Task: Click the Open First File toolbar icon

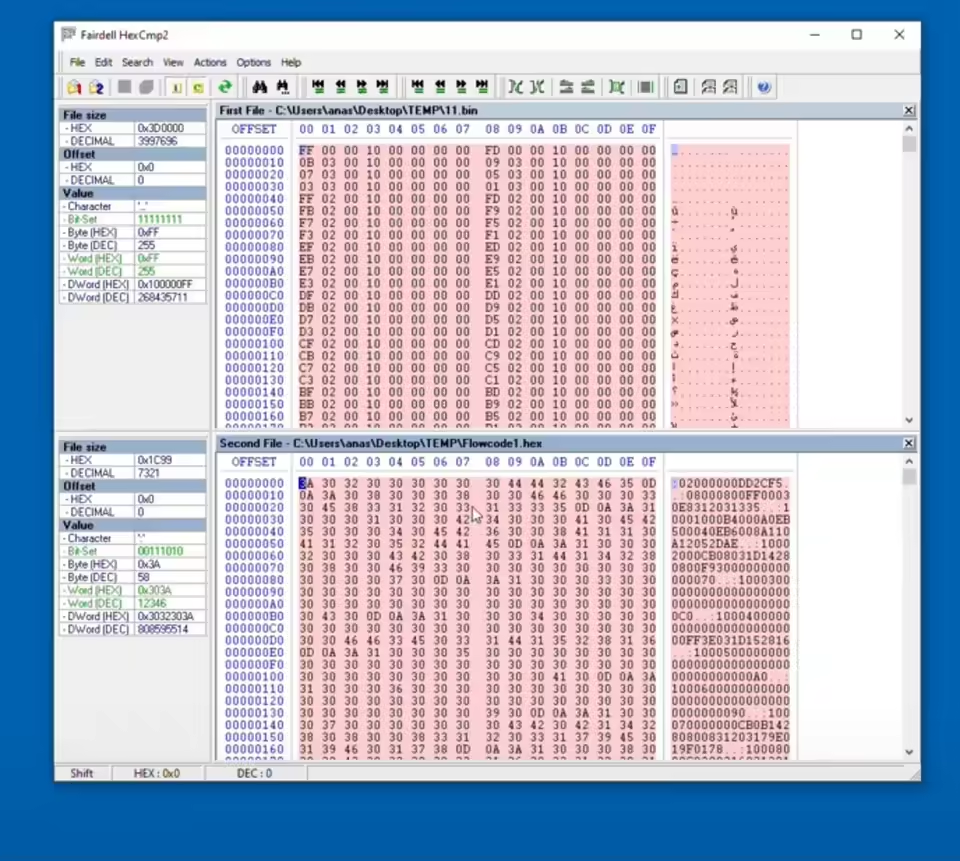Action: point(74,88)
